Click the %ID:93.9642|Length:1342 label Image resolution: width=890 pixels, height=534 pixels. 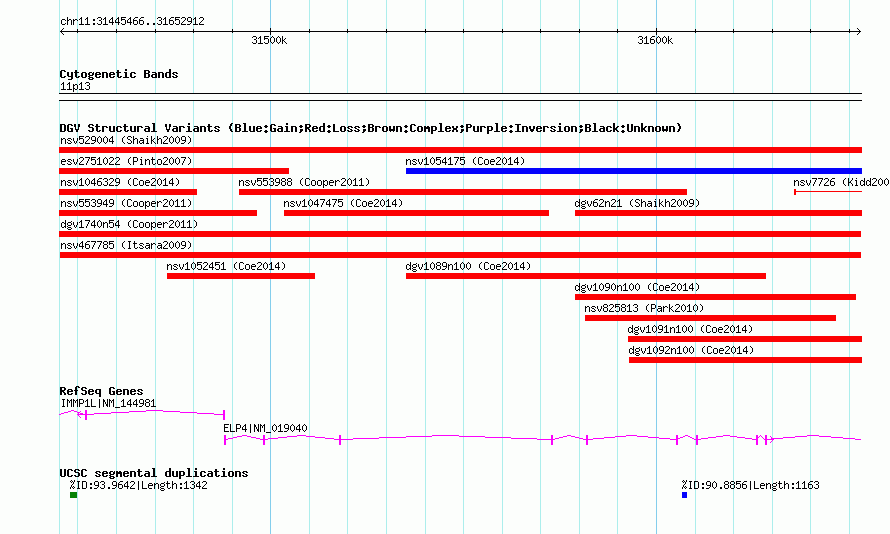coord(138,485)
